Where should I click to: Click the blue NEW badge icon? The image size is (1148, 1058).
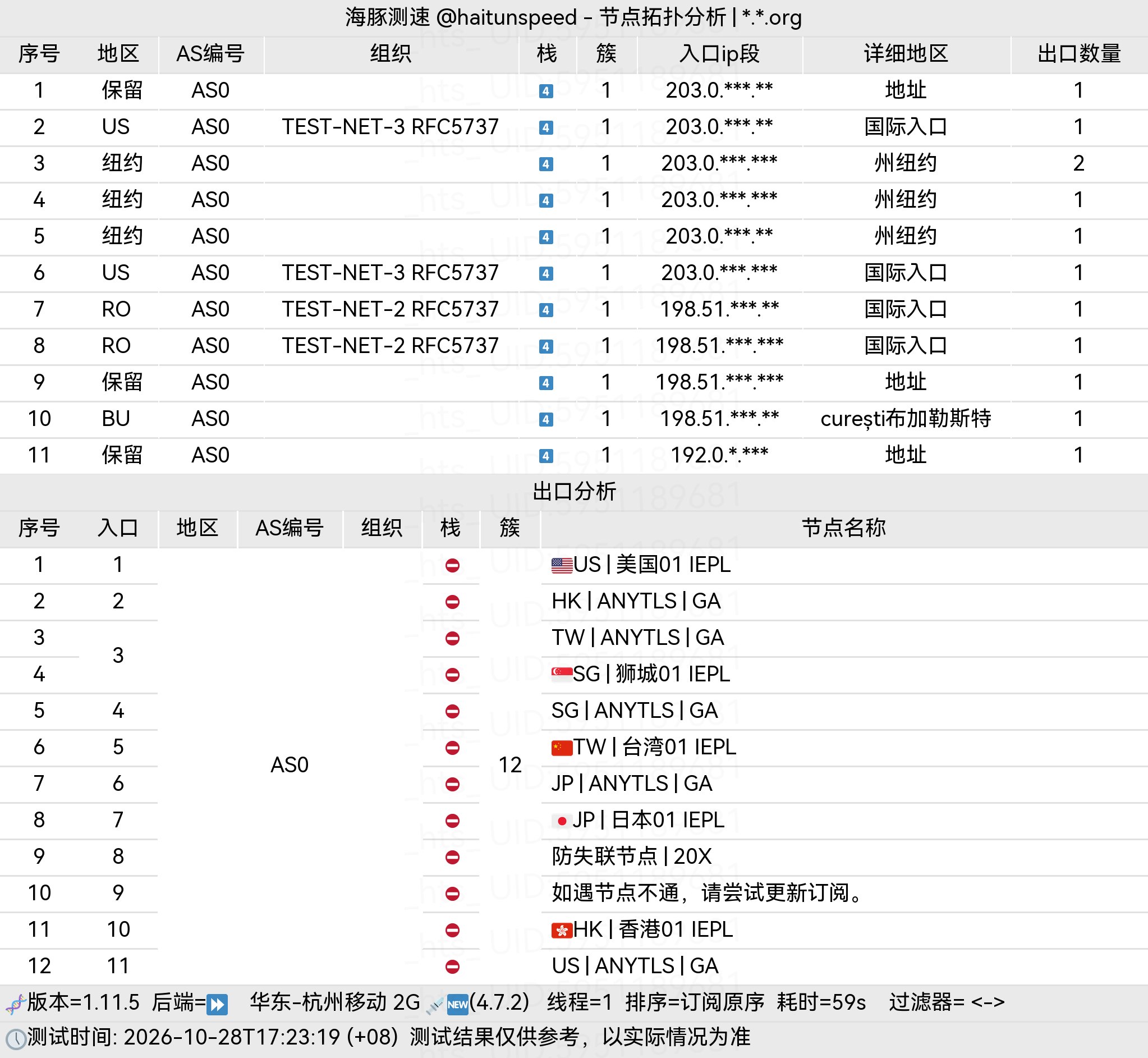[457, 1004]
